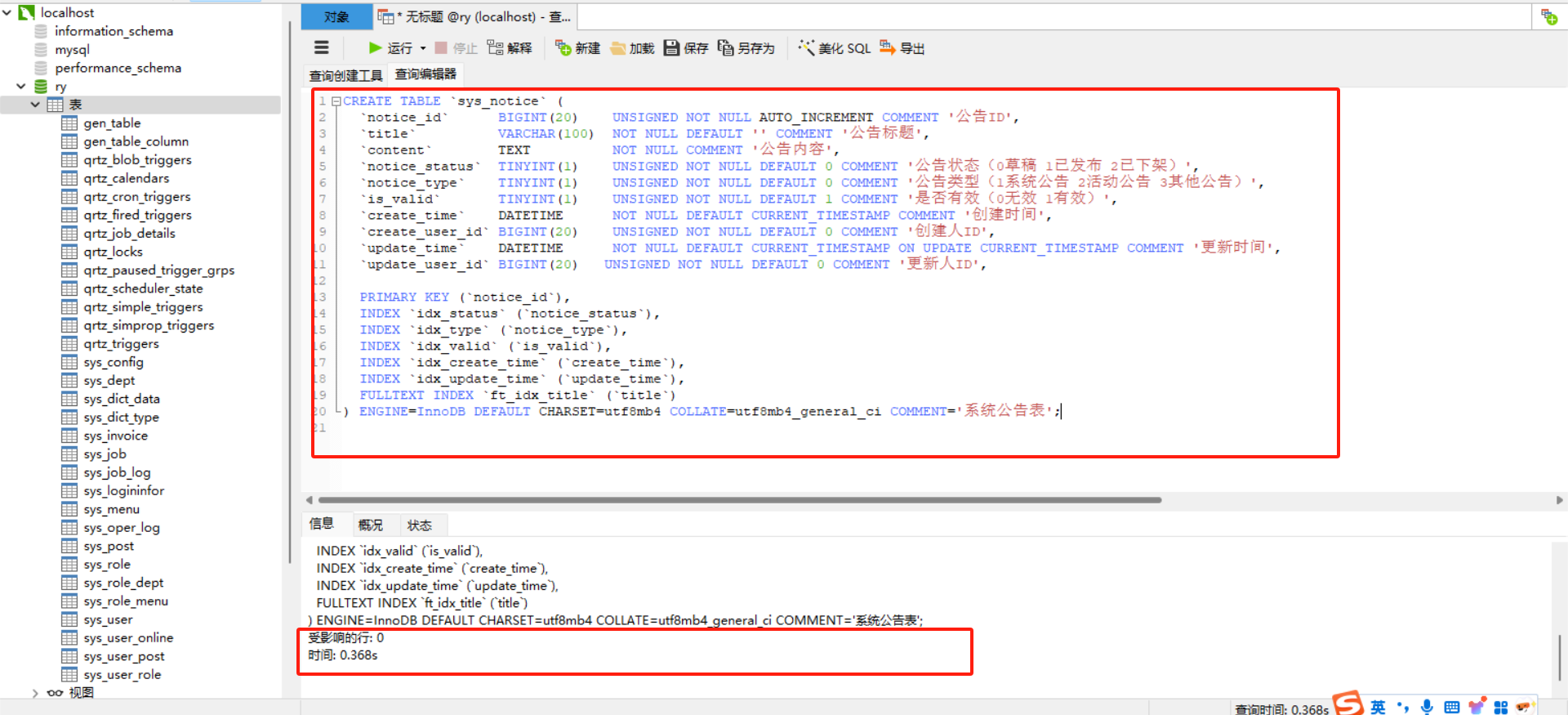1568x715 pixels.
Task: Click the Save (保存) disk button
Action: (x=686, y=48)
